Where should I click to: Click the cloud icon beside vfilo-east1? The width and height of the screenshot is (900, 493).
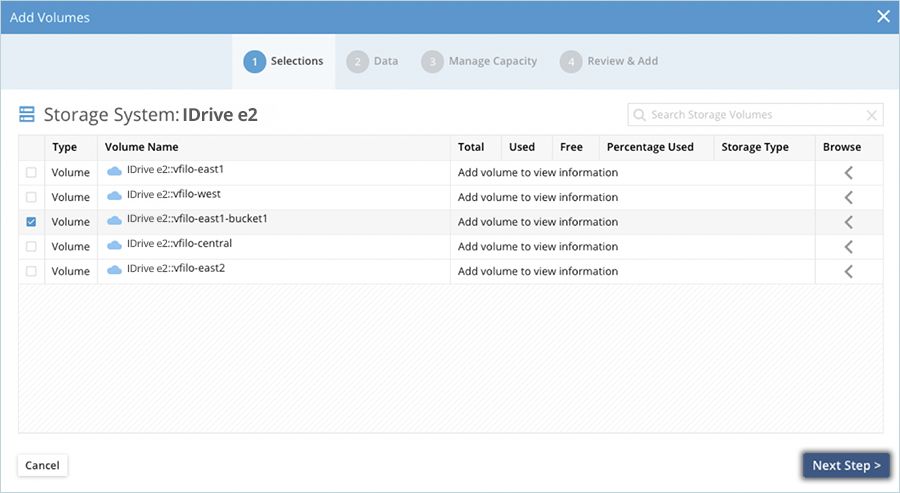[114, 171]
